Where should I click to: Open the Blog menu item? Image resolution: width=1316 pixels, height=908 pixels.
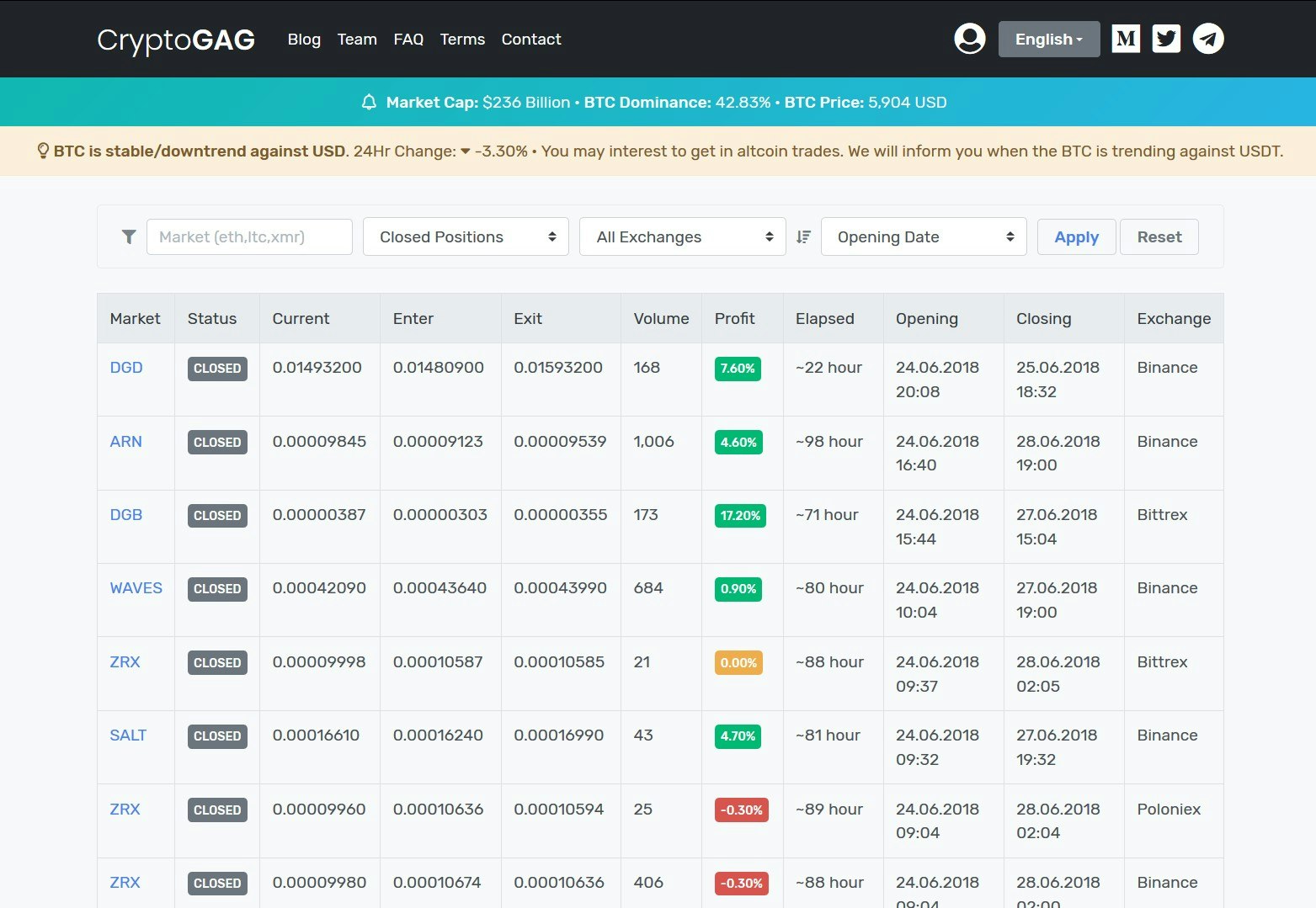304,39
